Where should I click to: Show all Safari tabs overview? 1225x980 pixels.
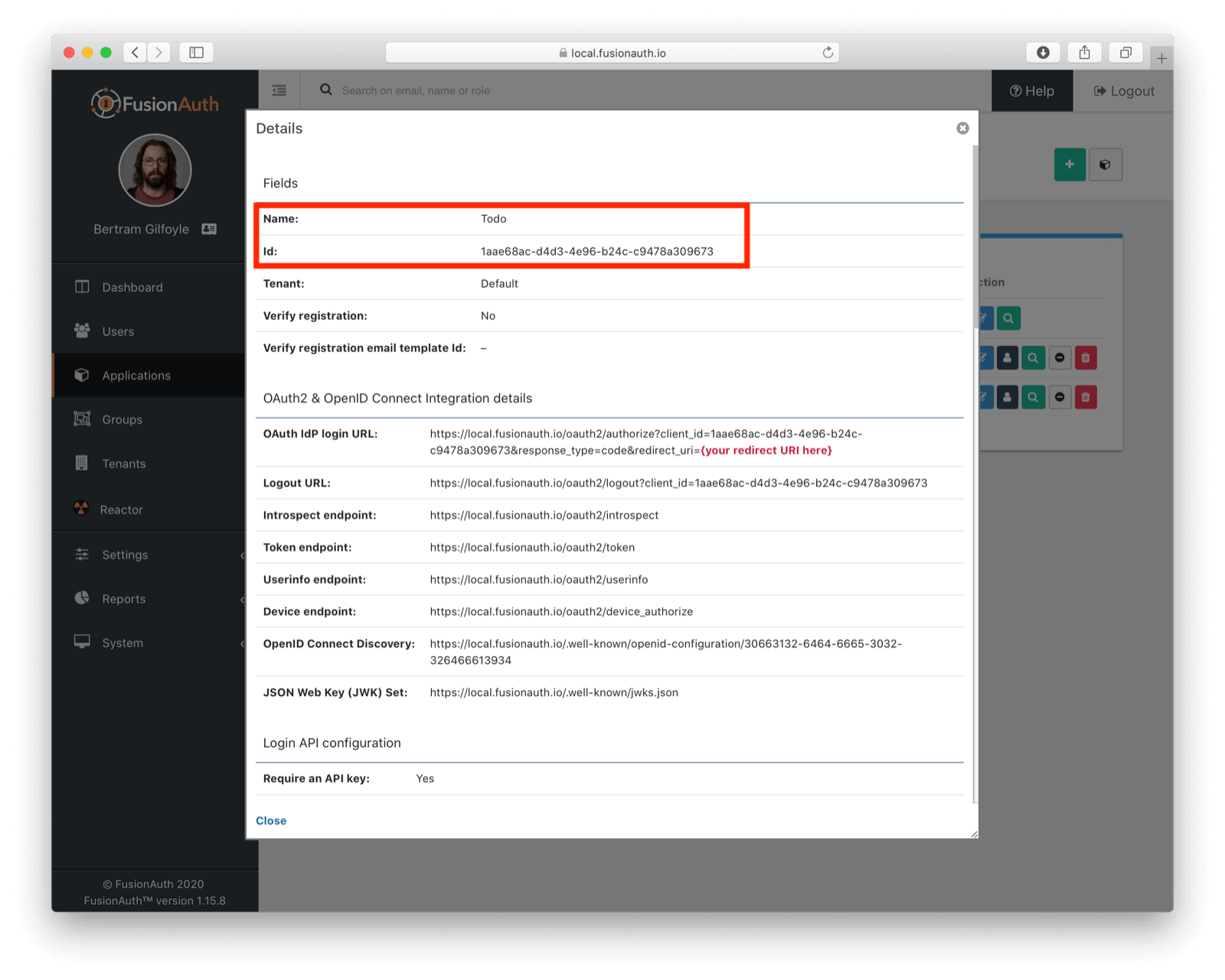1125,52
